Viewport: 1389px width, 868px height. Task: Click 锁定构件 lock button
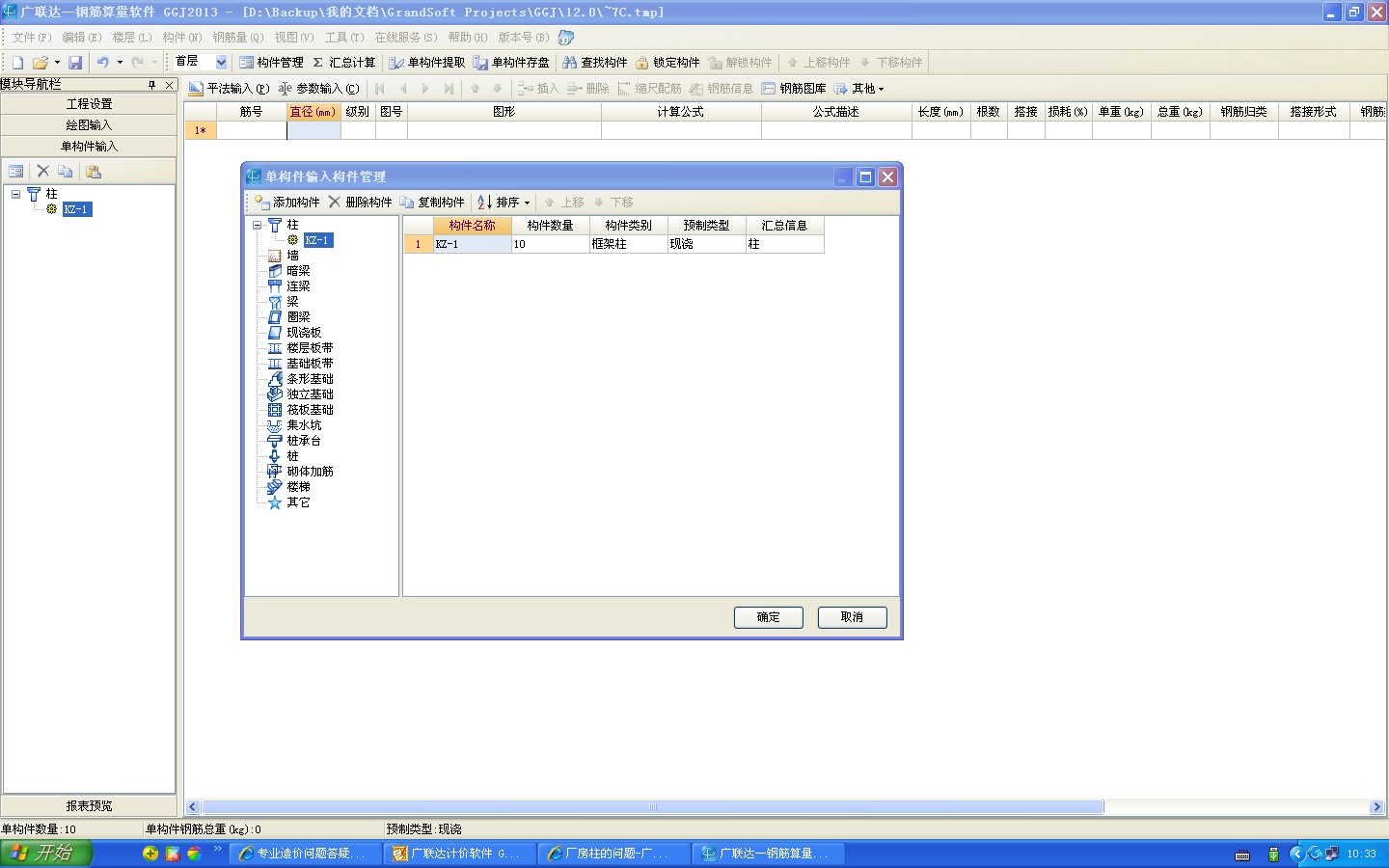[x=667, y=63]
